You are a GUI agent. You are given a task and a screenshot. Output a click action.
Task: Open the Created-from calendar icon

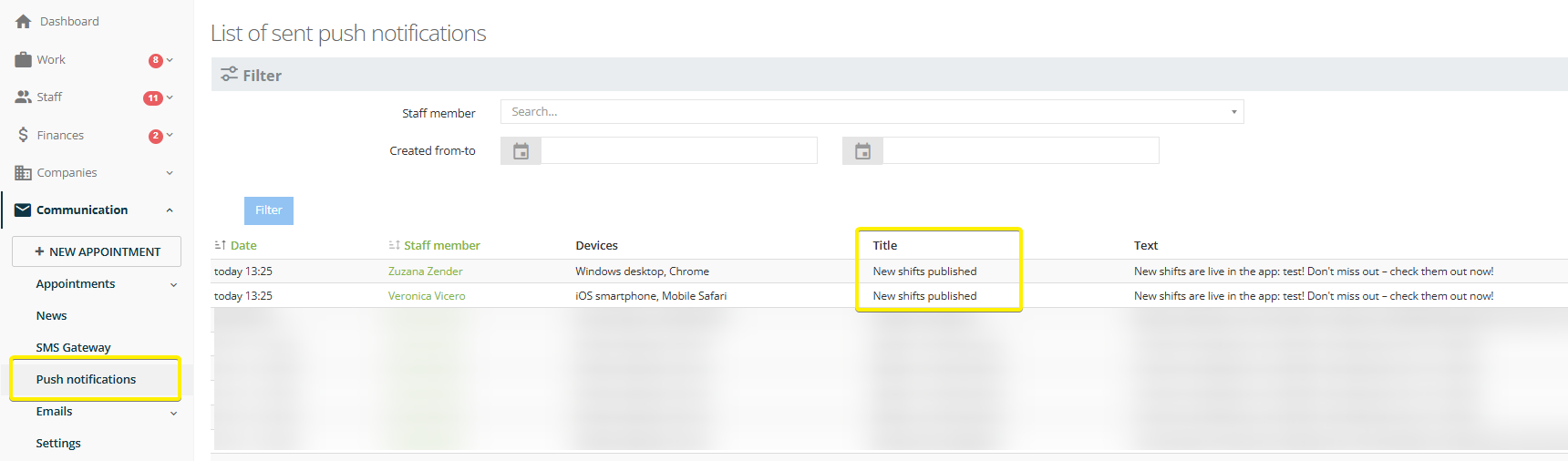tap(521, 151)
